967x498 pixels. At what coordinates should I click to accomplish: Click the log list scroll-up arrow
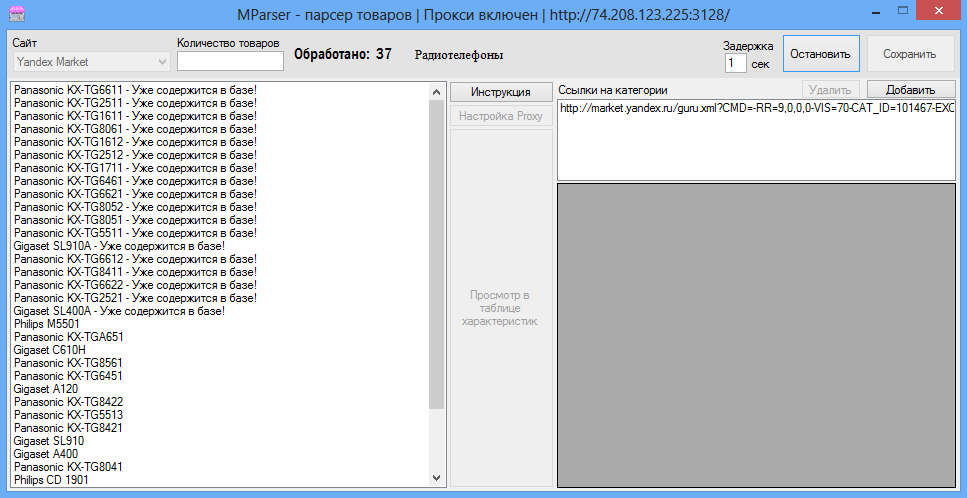point(437,92)
